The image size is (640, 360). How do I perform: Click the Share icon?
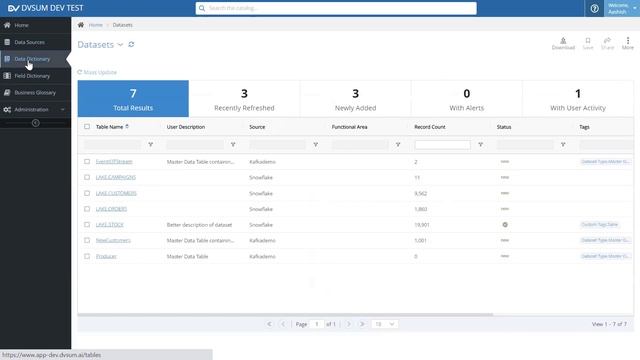pos(607,43)
